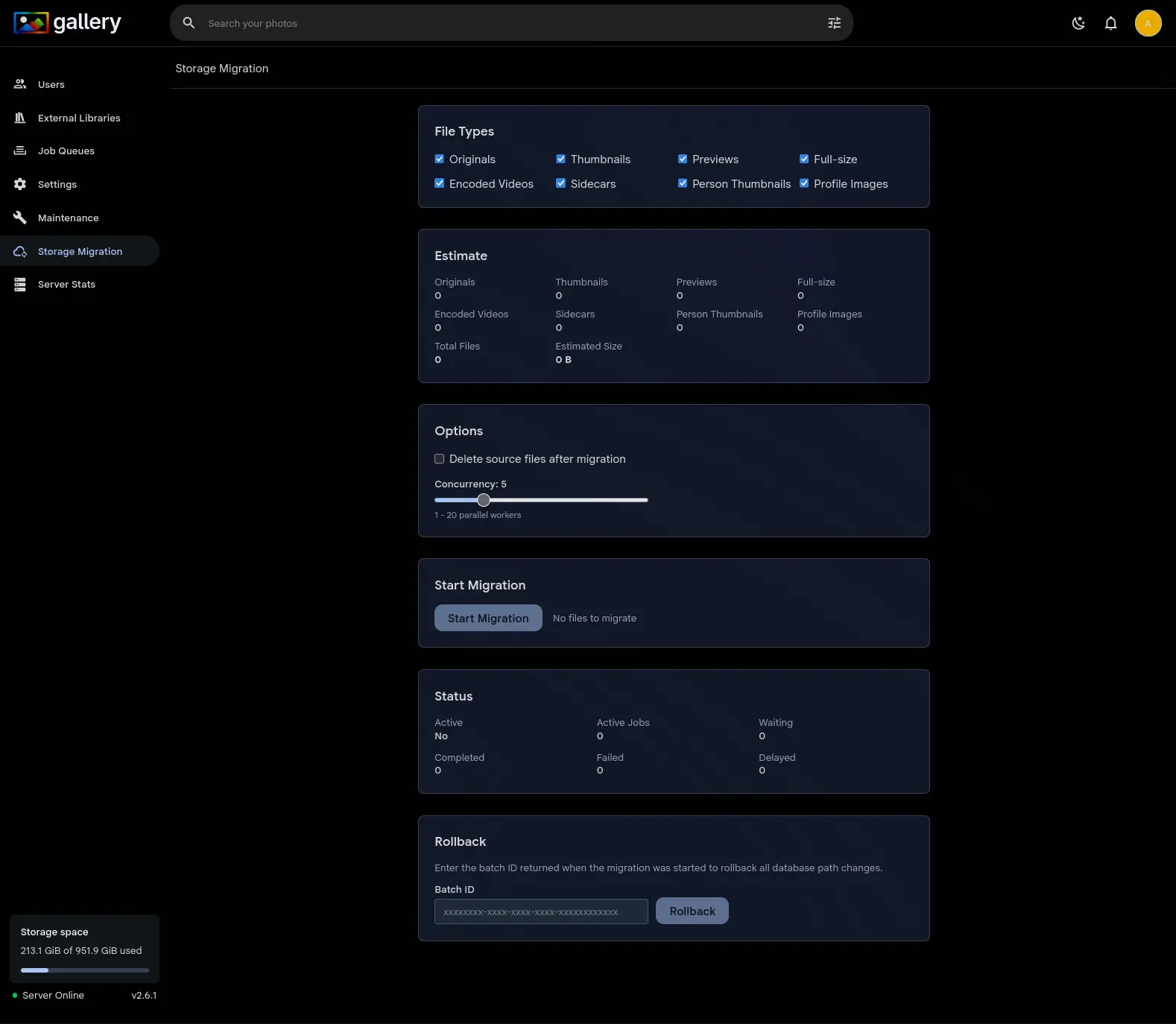Screen dimensions: 1176x1024
Task: Uncheck the Thumbnails file type
Action: [x=561, y=159]
